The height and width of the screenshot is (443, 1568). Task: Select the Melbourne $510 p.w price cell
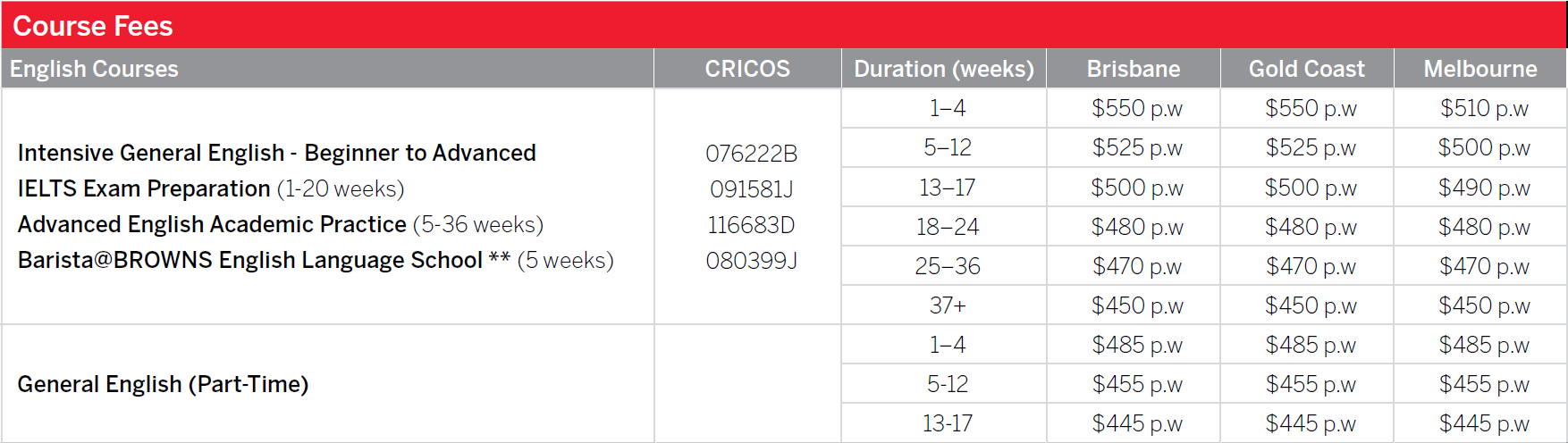coord(1484,108)
